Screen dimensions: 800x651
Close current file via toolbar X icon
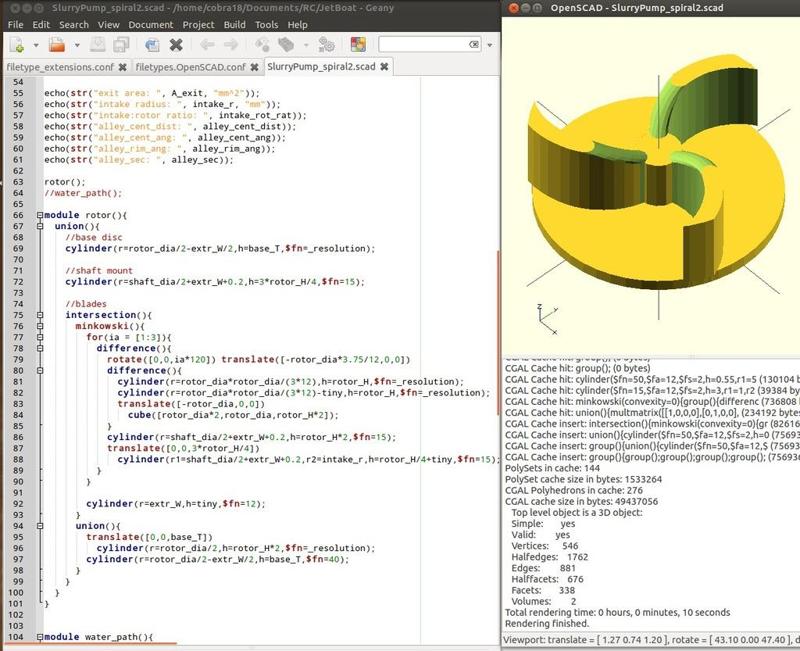(177, 45)
